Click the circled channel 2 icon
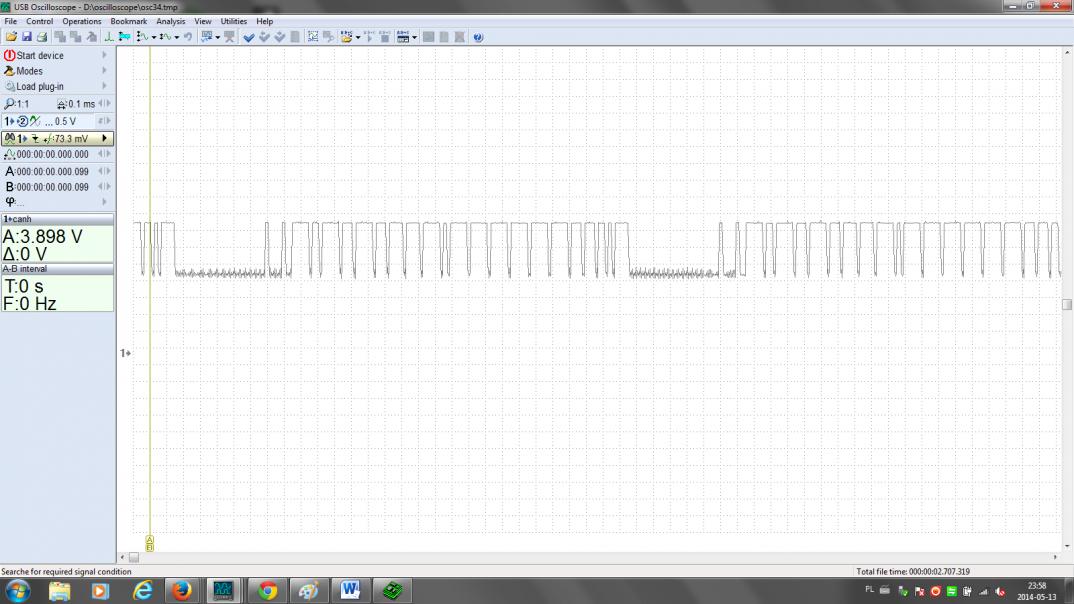The width and height of the screenshot is (1074, 604). (x=23, y=121)
